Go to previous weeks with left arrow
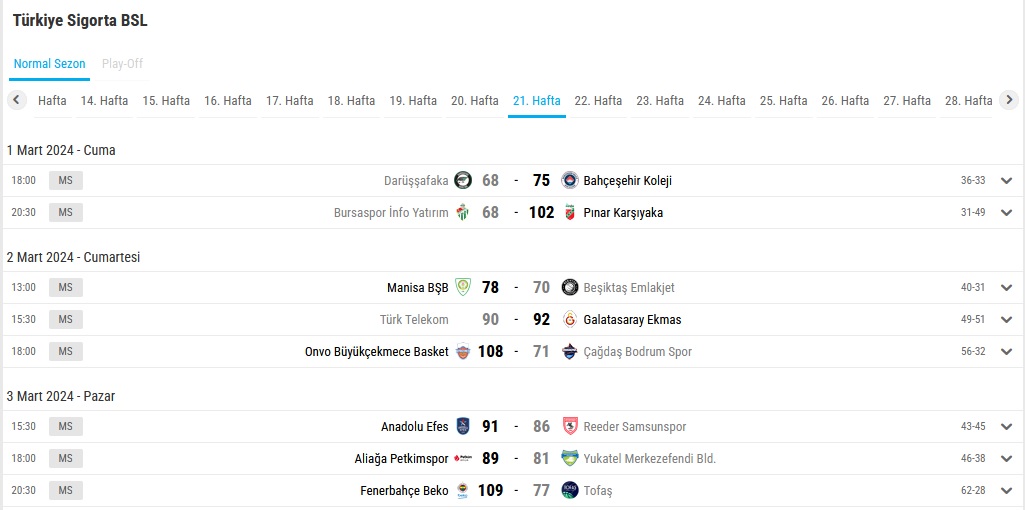Image resolution: width=1025 pixels, height=510 pixels. point(17,101)
